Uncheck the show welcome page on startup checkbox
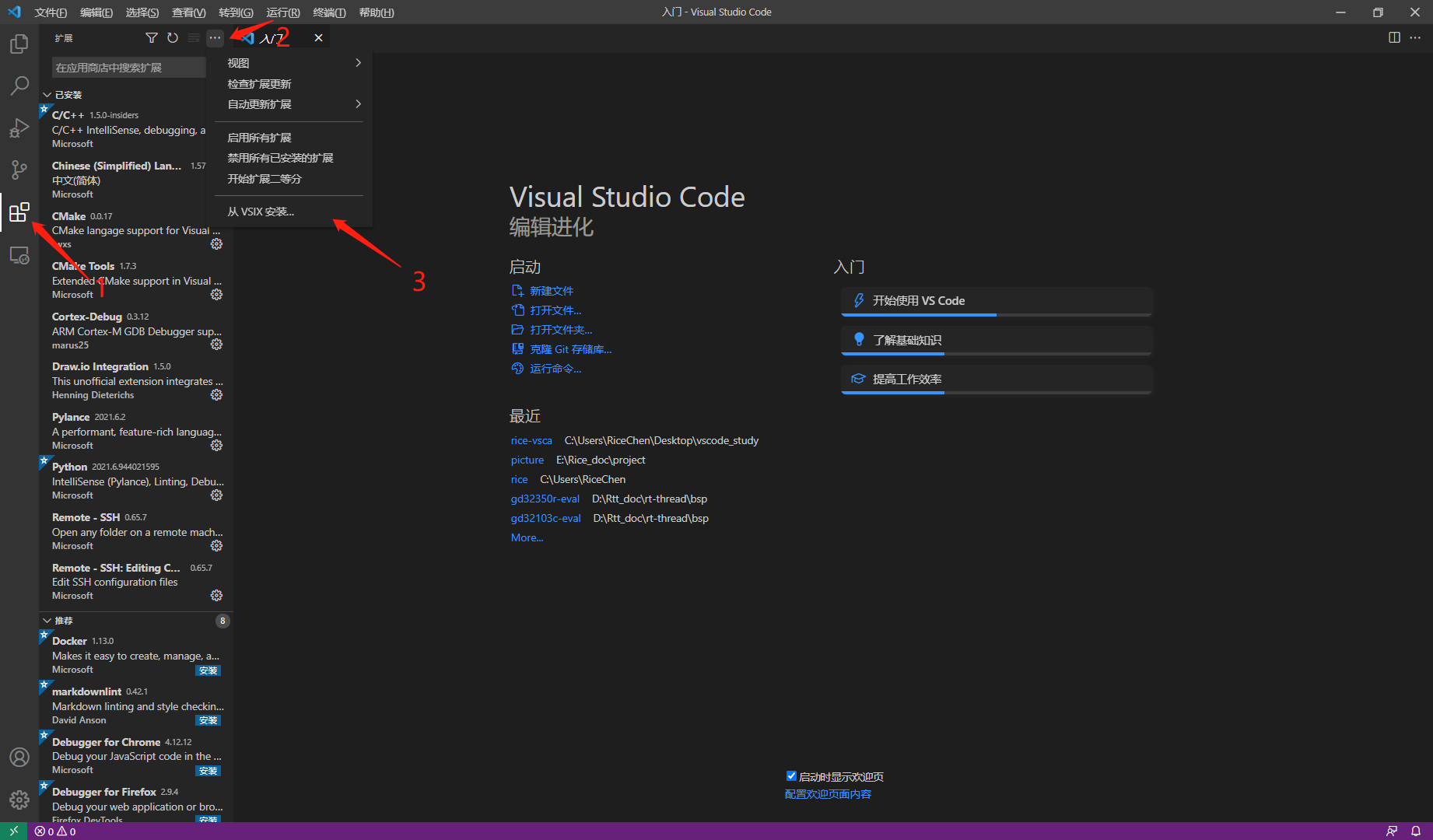This screenshot has height=840, width=1433. [791, 776]
